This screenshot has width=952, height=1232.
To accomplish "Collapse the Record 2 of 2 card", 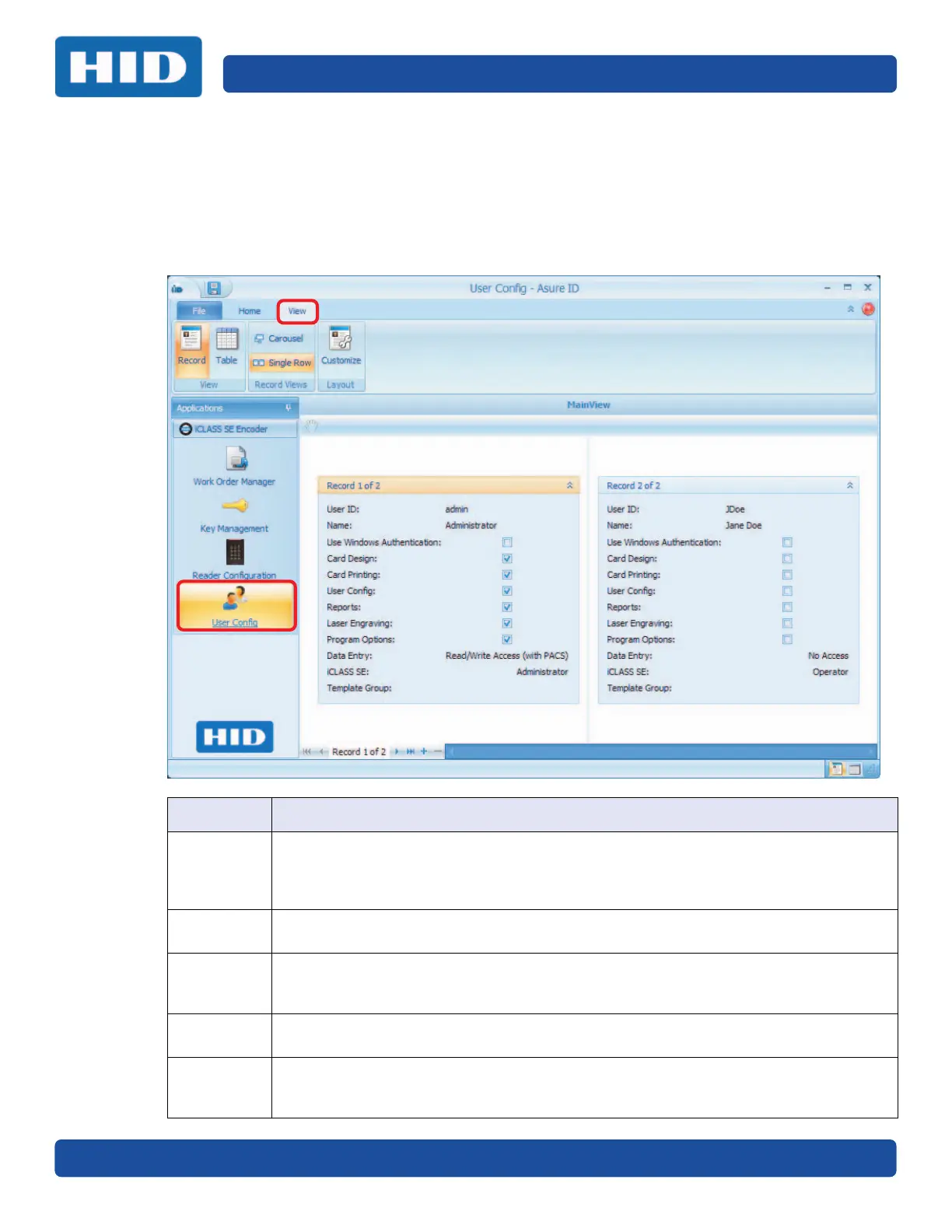I will pos(849,486).
